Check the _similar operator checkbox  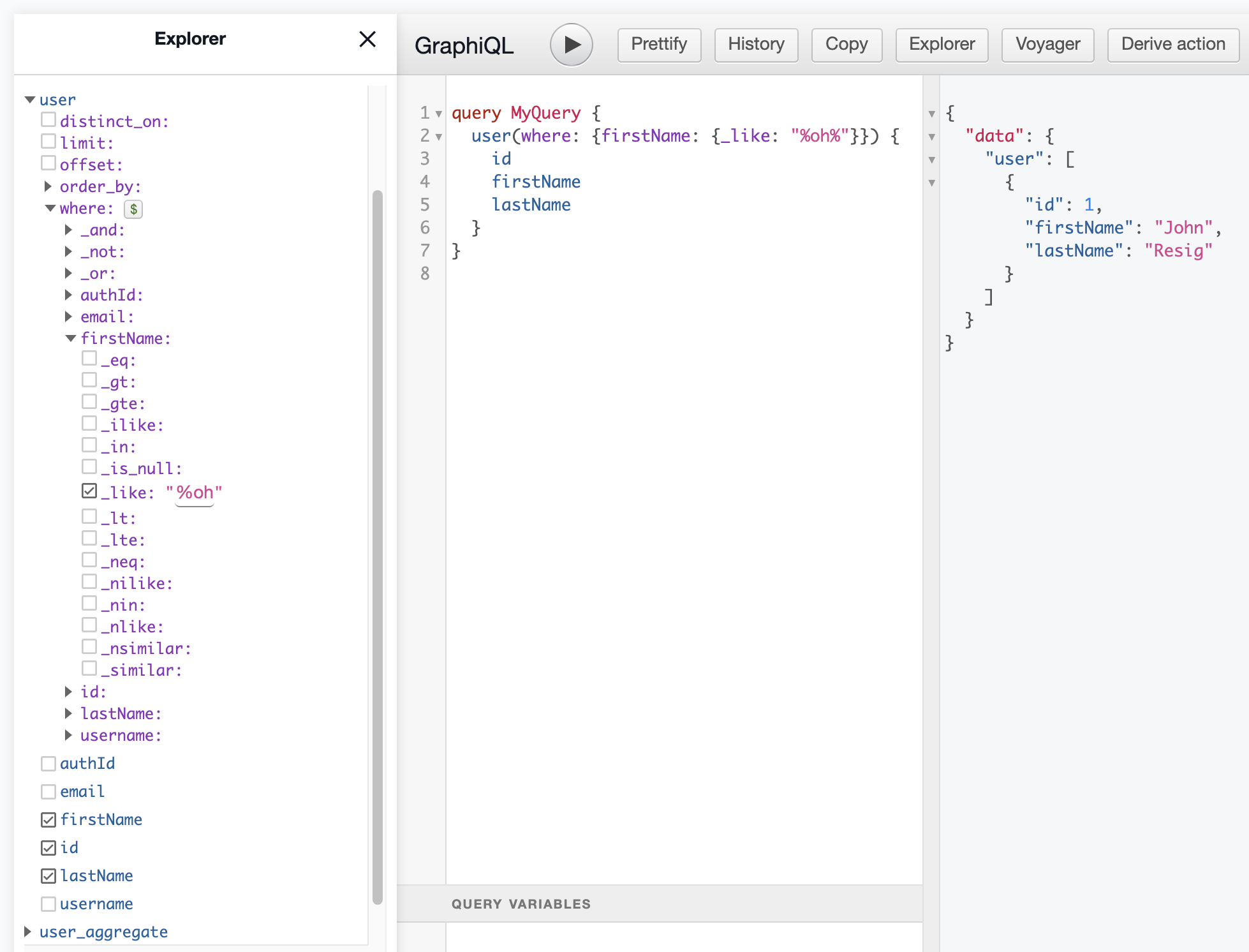tap(89, 669)
